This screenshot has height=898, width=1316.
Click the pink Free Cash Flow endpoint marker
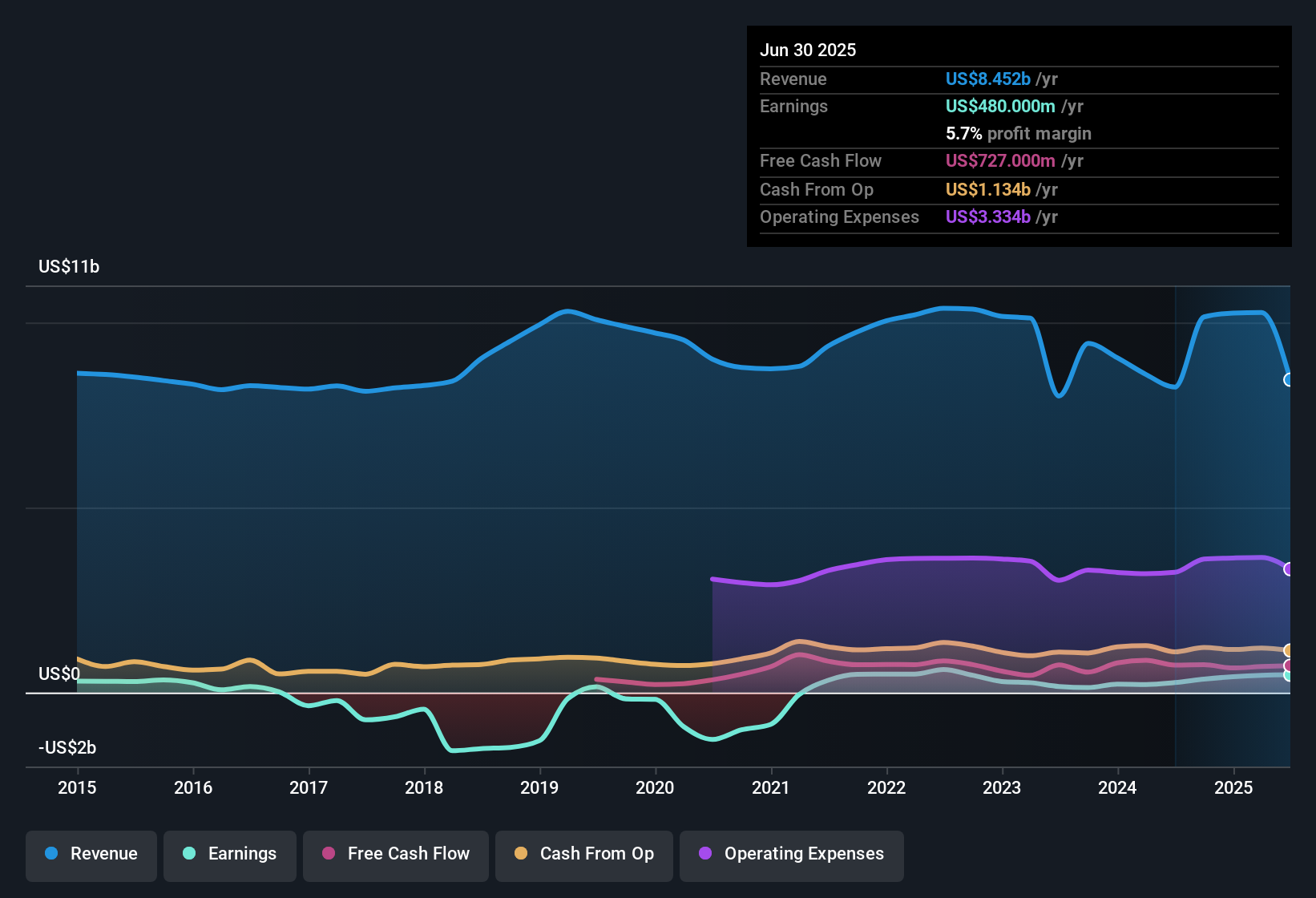1289,665
